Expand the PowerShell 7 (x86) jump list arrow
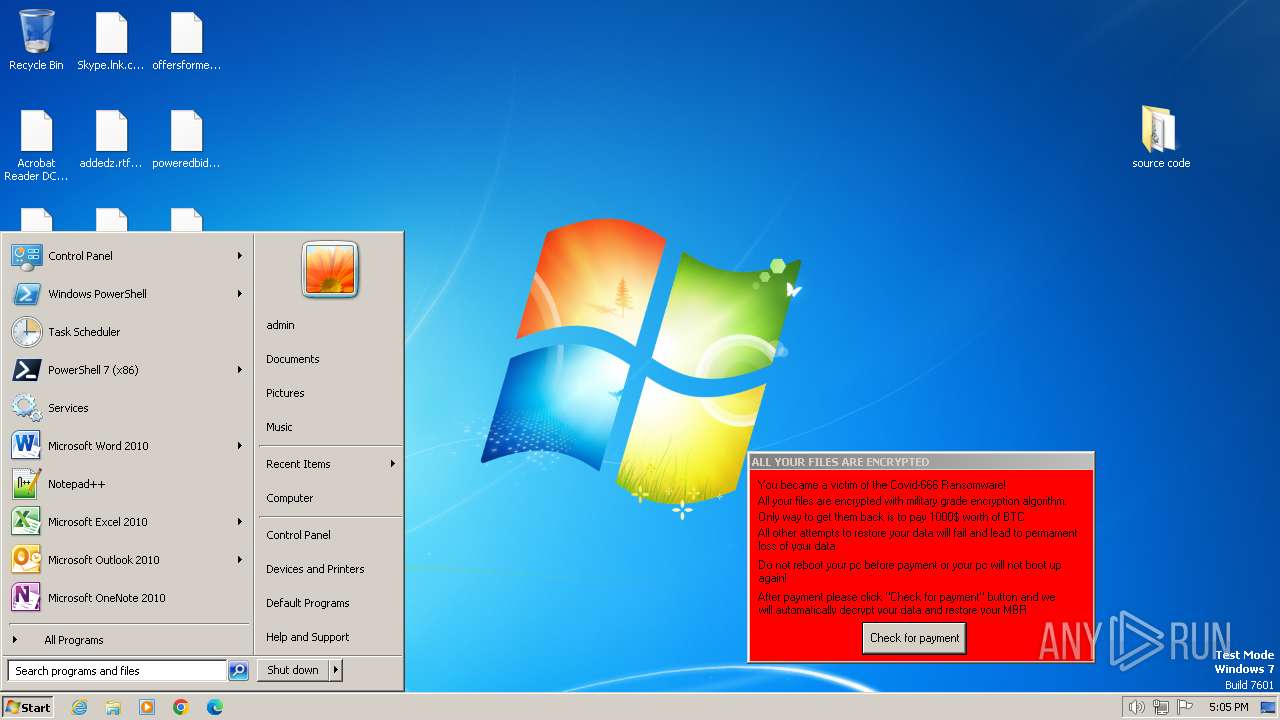1280x720 pixels. (240, 370)
